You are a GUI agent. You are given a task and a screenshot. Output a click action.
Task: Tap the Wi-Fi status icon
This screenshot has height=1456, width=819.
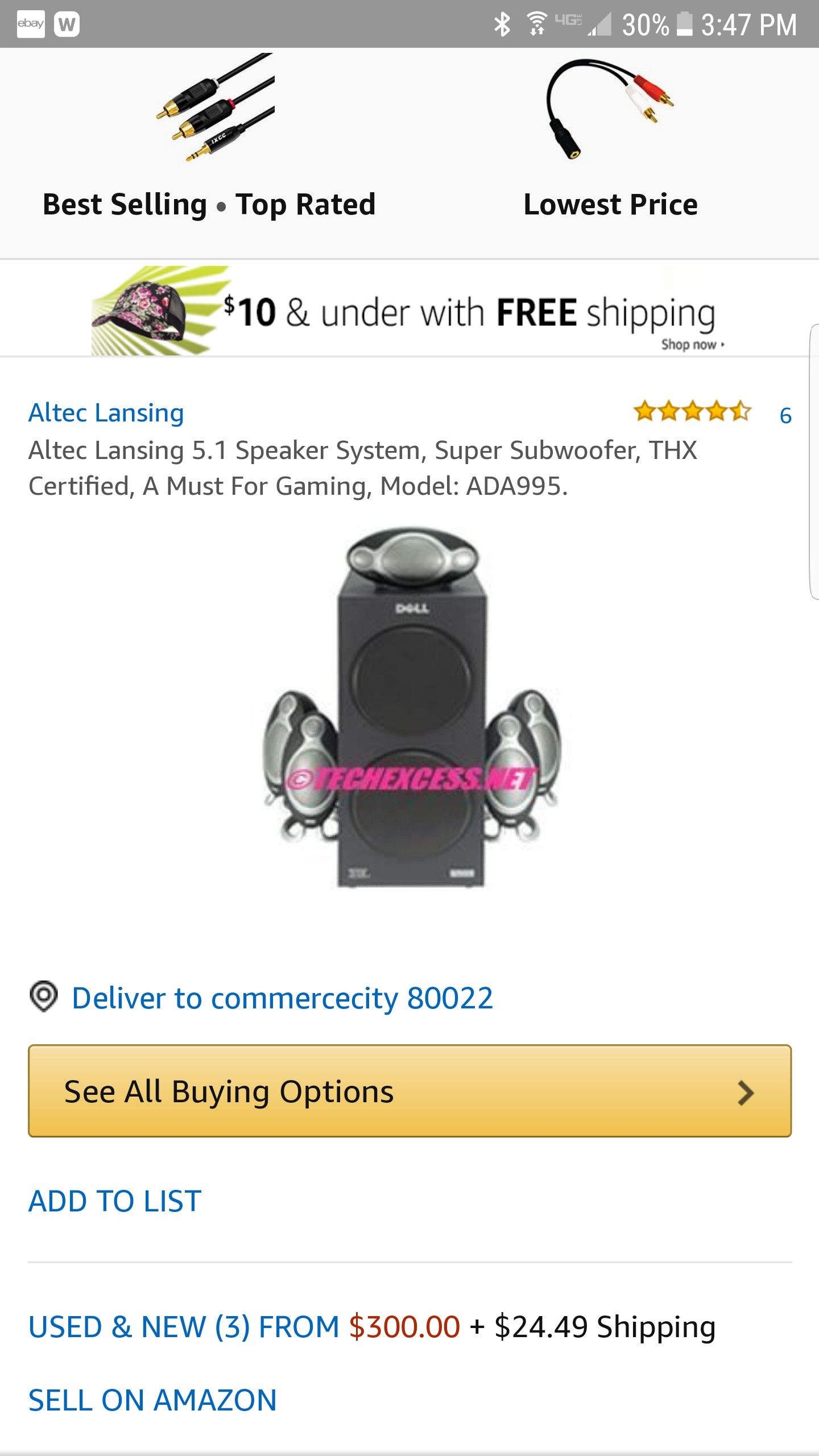click(536, 24)
